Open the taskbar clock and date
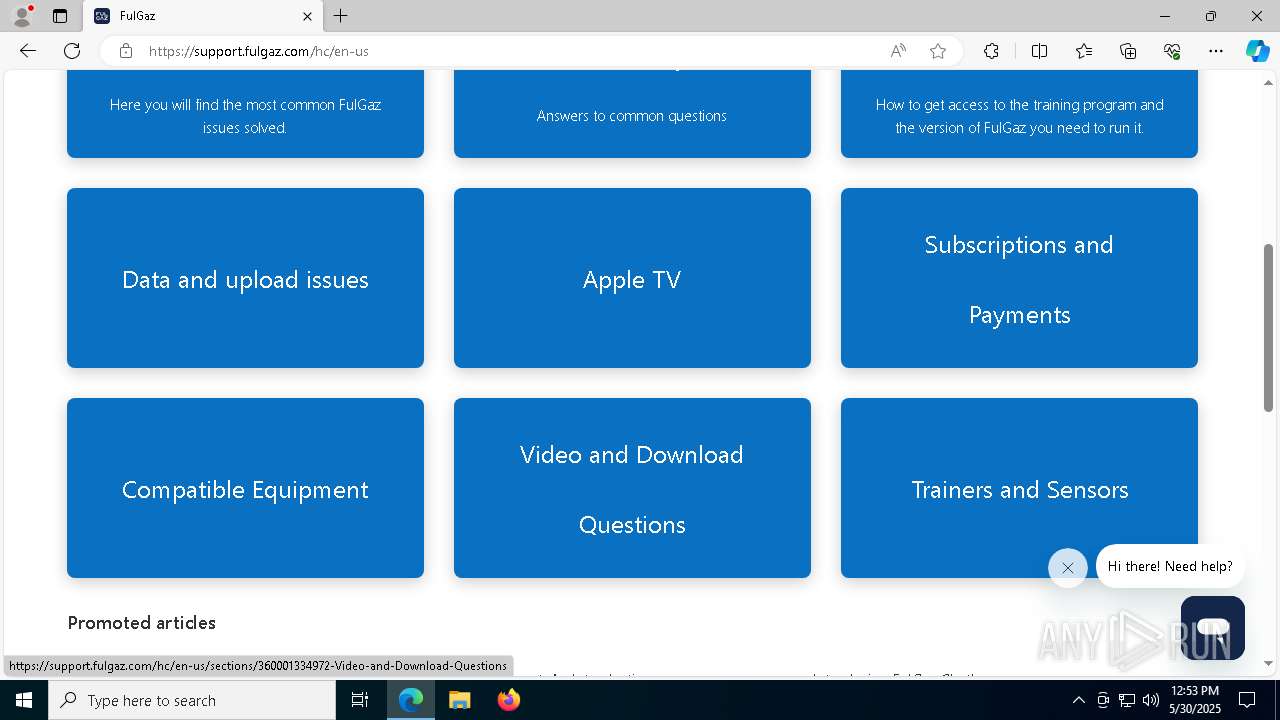 click(1195, 700)
